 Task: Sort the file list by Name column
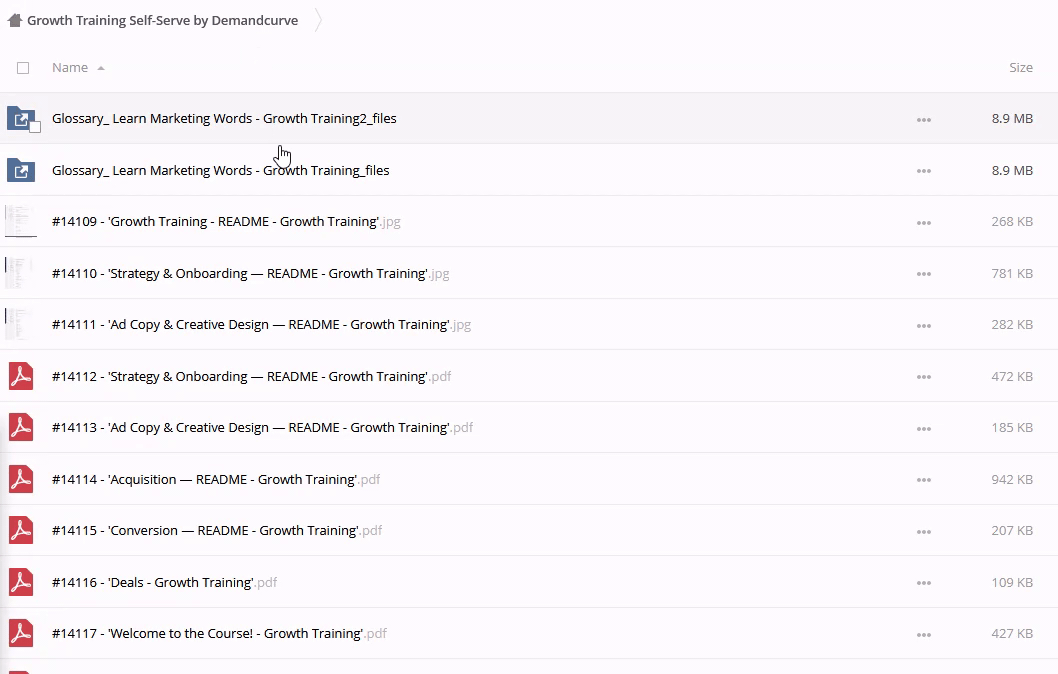(x=70, y=68)
